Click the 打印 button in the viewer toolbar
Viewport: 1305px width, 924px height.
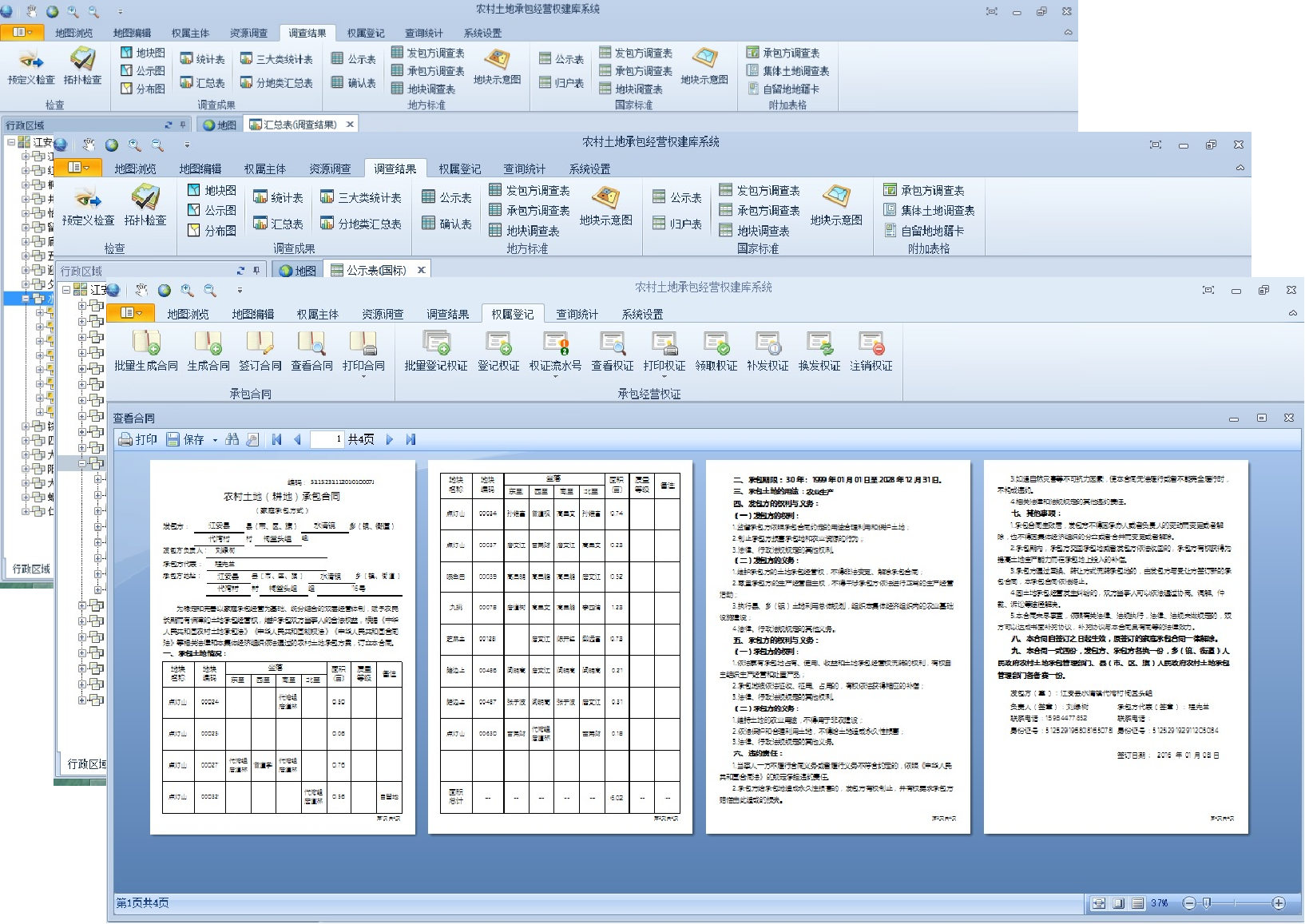(x=137, y=439)
